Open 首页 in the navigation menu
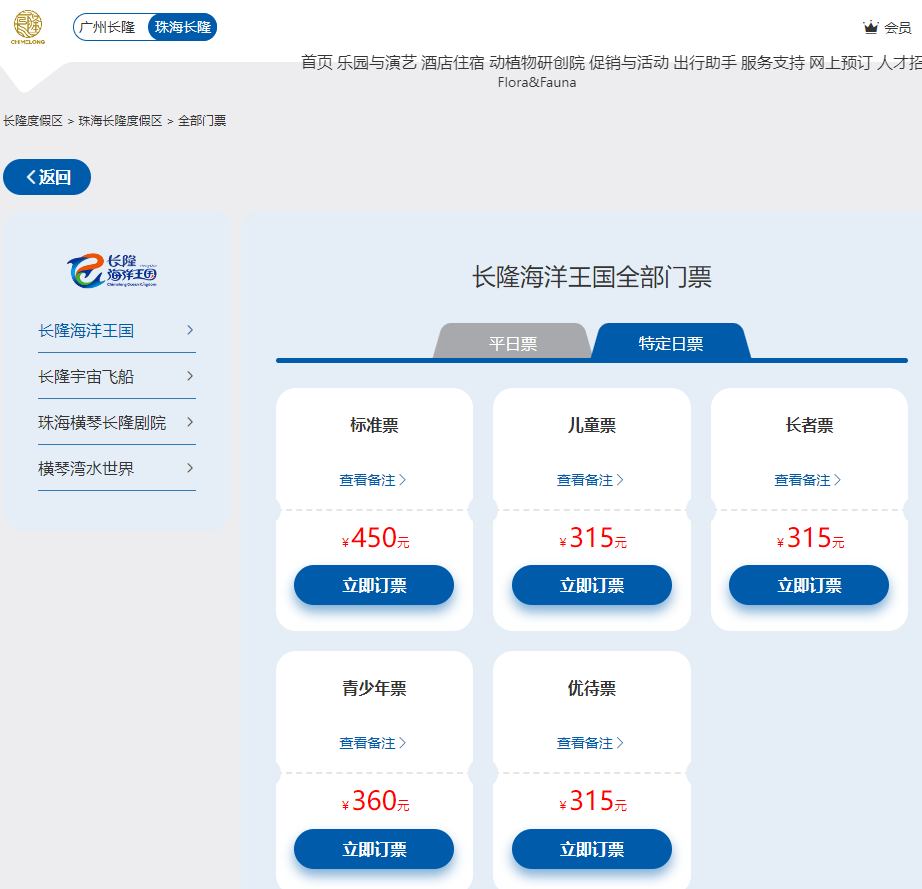 click(317, 62)
